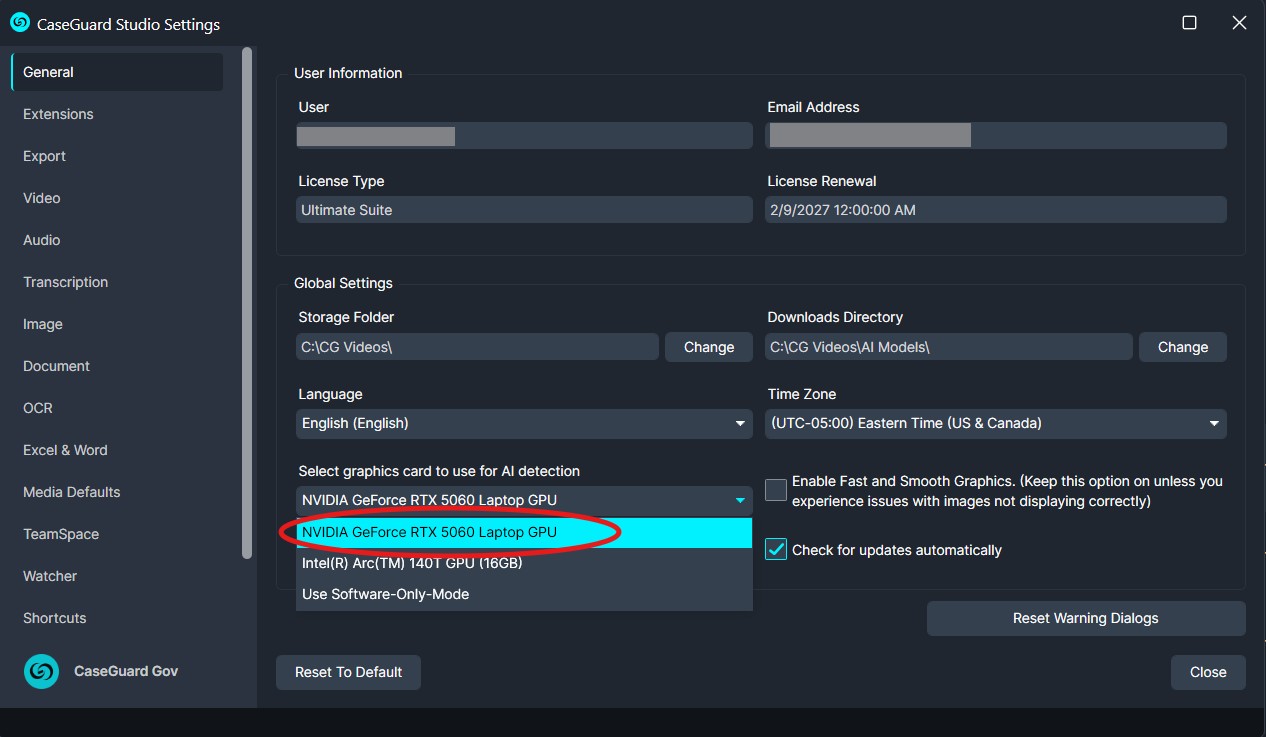Screen dimensions: 1266x737
Task: Click the Downloads Directory path field
Action: click(x=949, y=347)
